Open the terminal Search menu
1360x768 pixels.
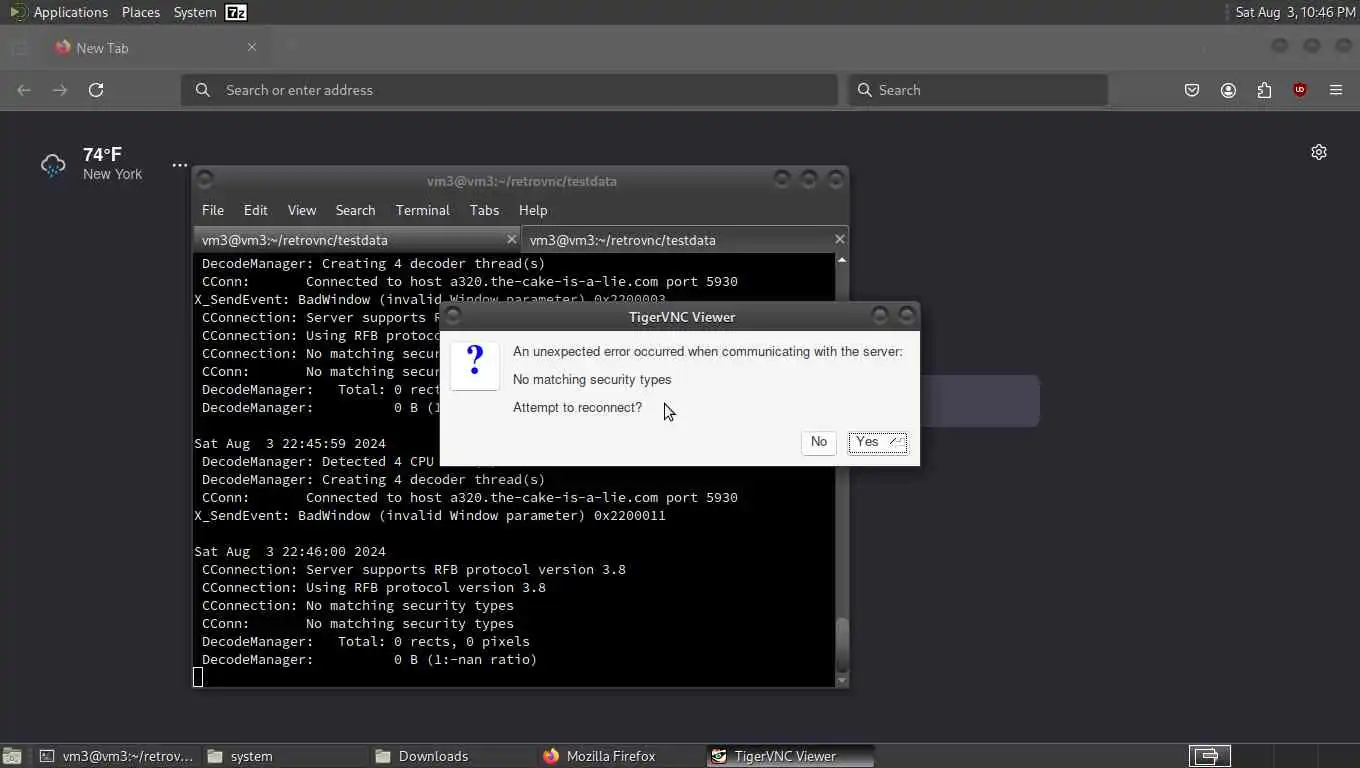point(355,210)
